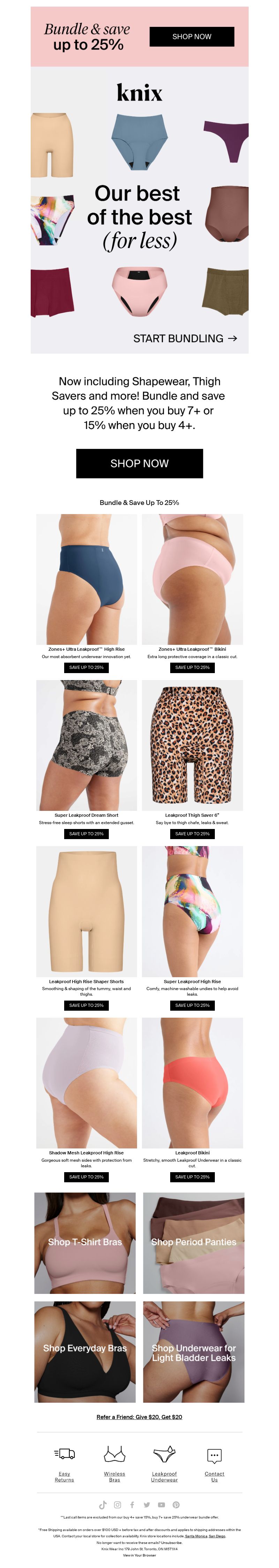Screen dimensions: 279x1568
Task: Click the Wireless Bras bra icon
Action: 114,1454
